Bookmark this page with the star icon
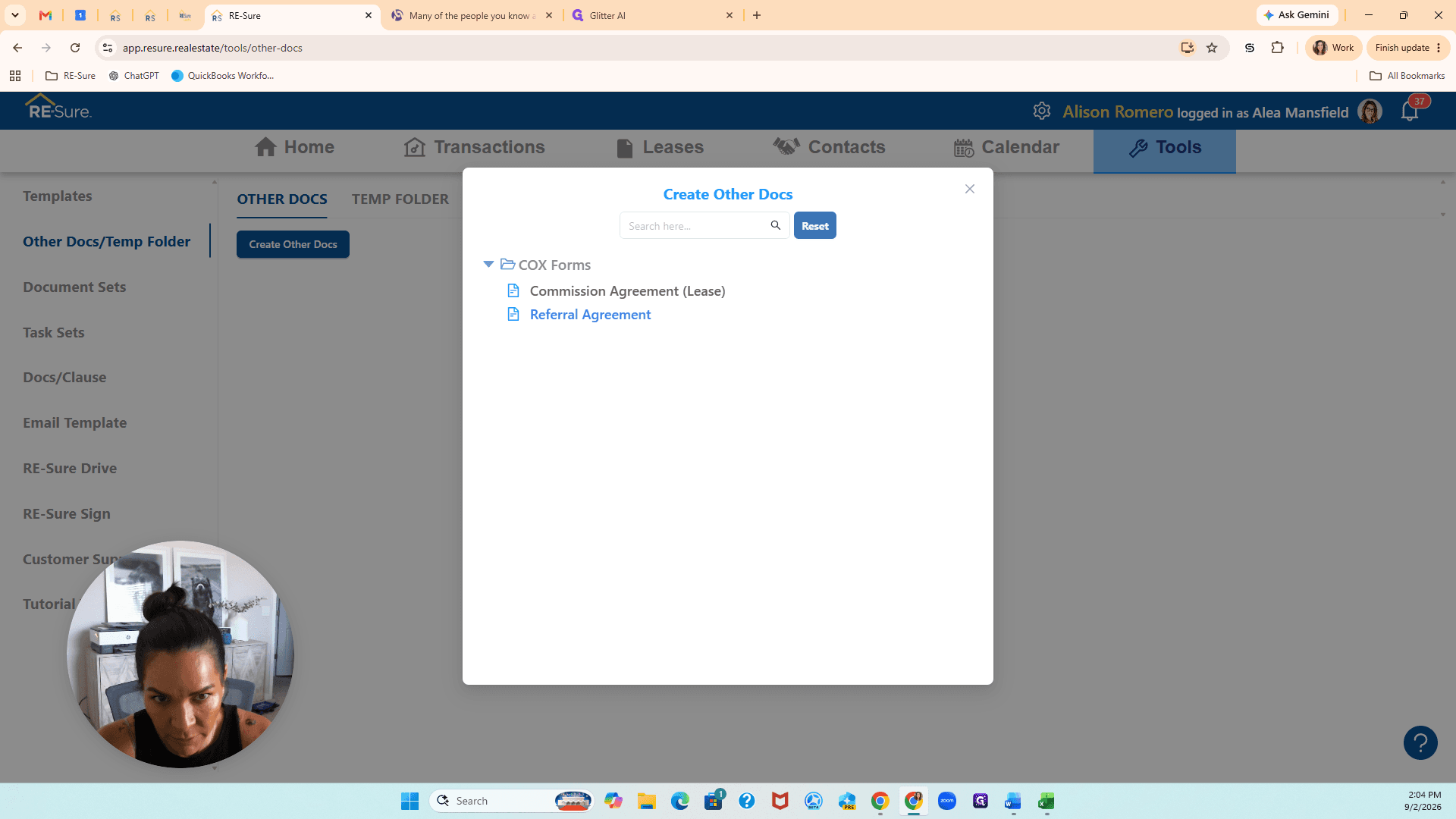This screenshot has height=819, width=1456. coord(1212,48)
